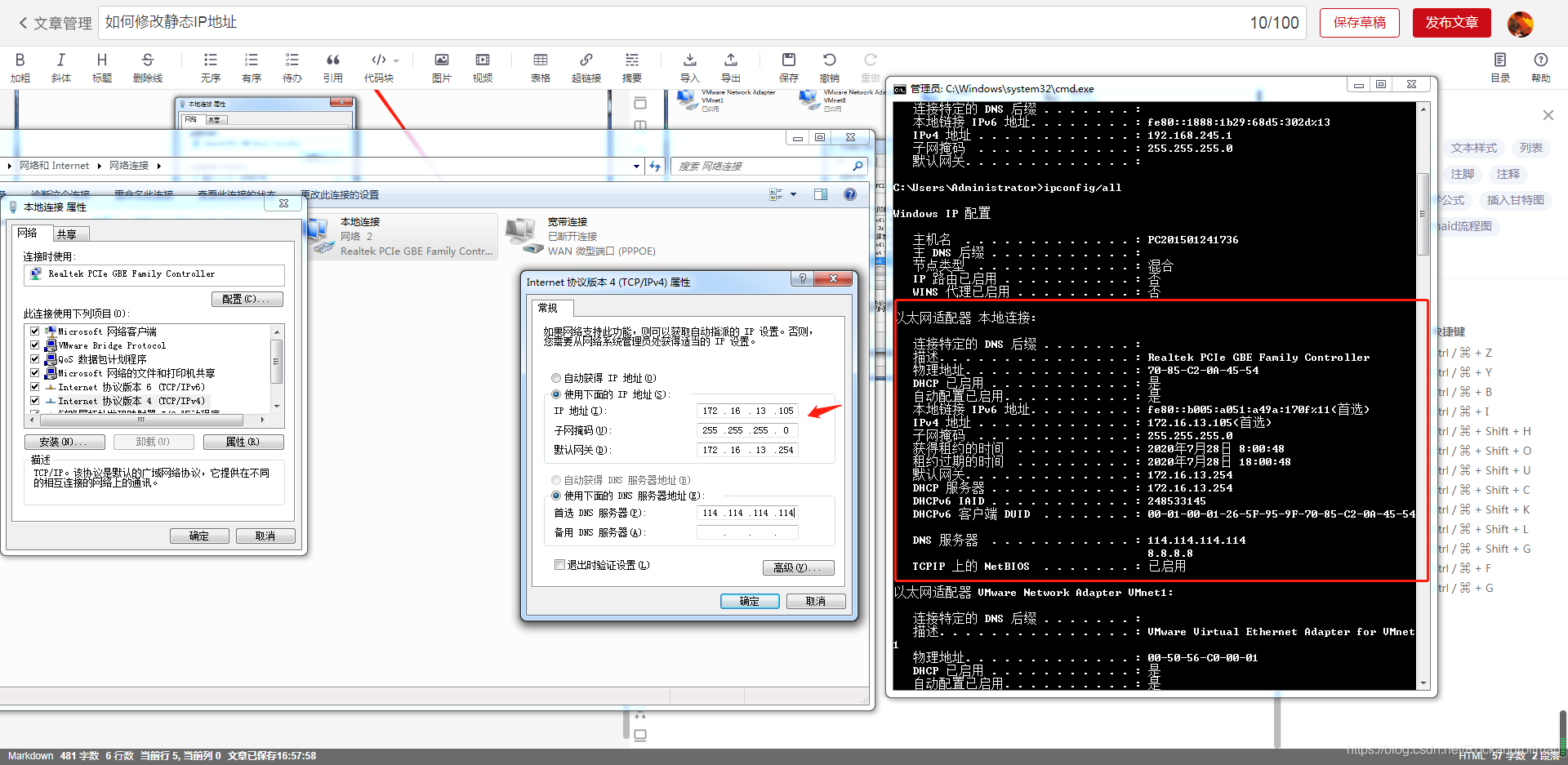Click the 发布文章 publish button
The image size is (1568, 765).
(x=1451, y=23)
